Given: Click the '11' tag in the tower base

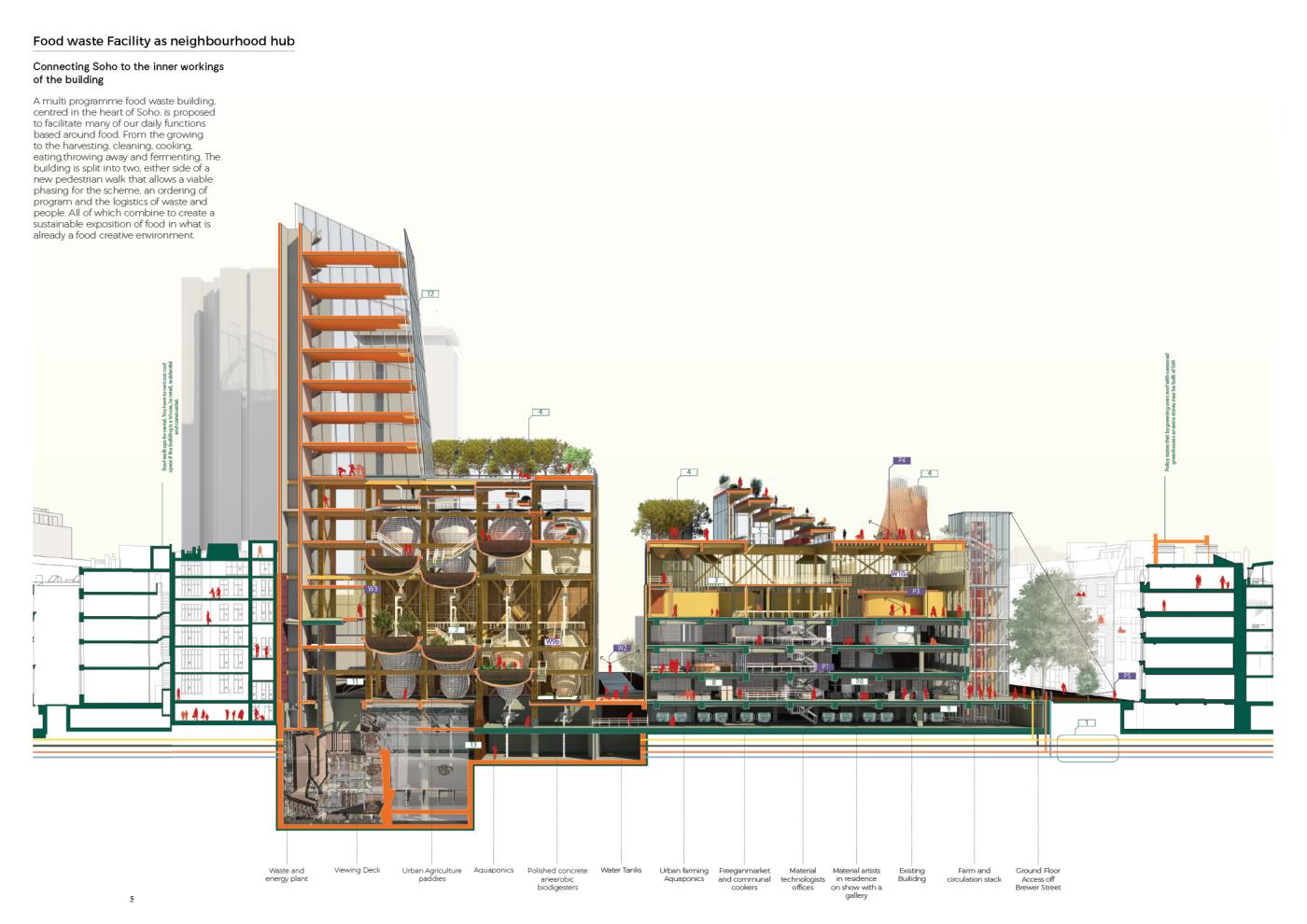Looking at the screenshot, I should click(x=354, y=682).
